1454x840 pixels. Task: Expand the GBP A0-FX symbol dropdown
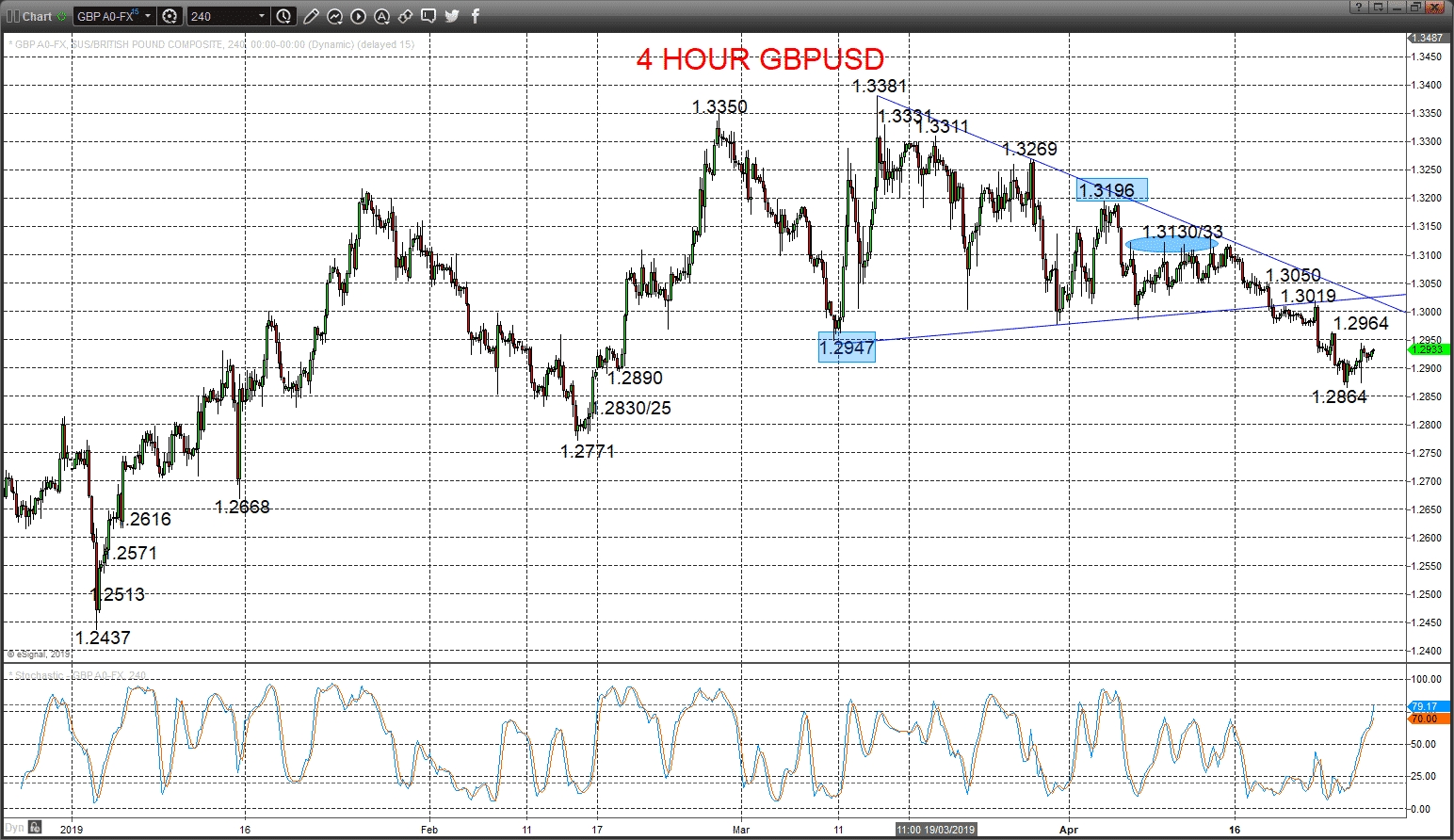click(x=114, y=16)
